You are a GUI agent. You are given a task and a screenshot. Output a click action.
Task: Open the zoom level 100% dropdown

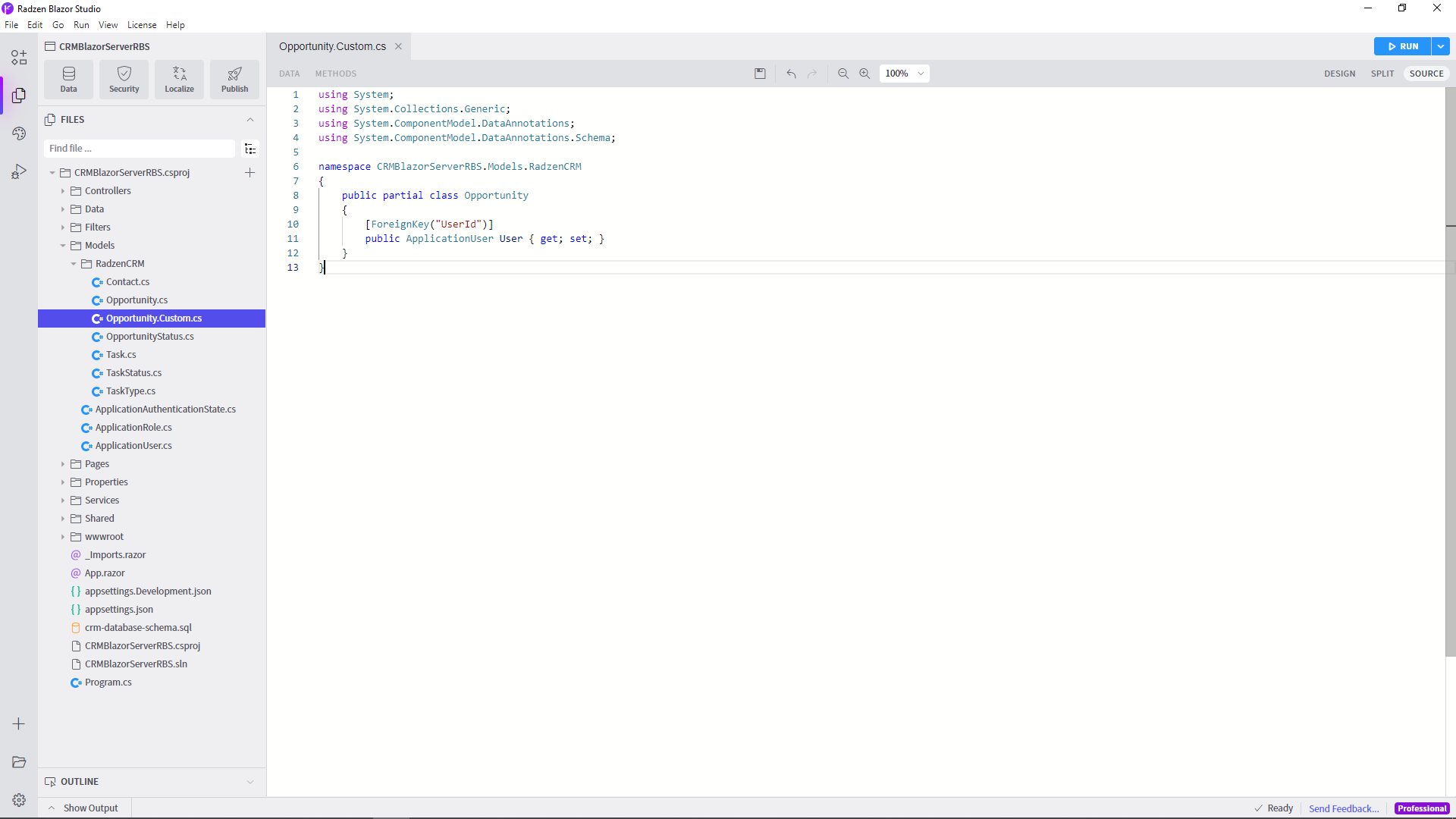pyautogui.click(x=904, y=74)
